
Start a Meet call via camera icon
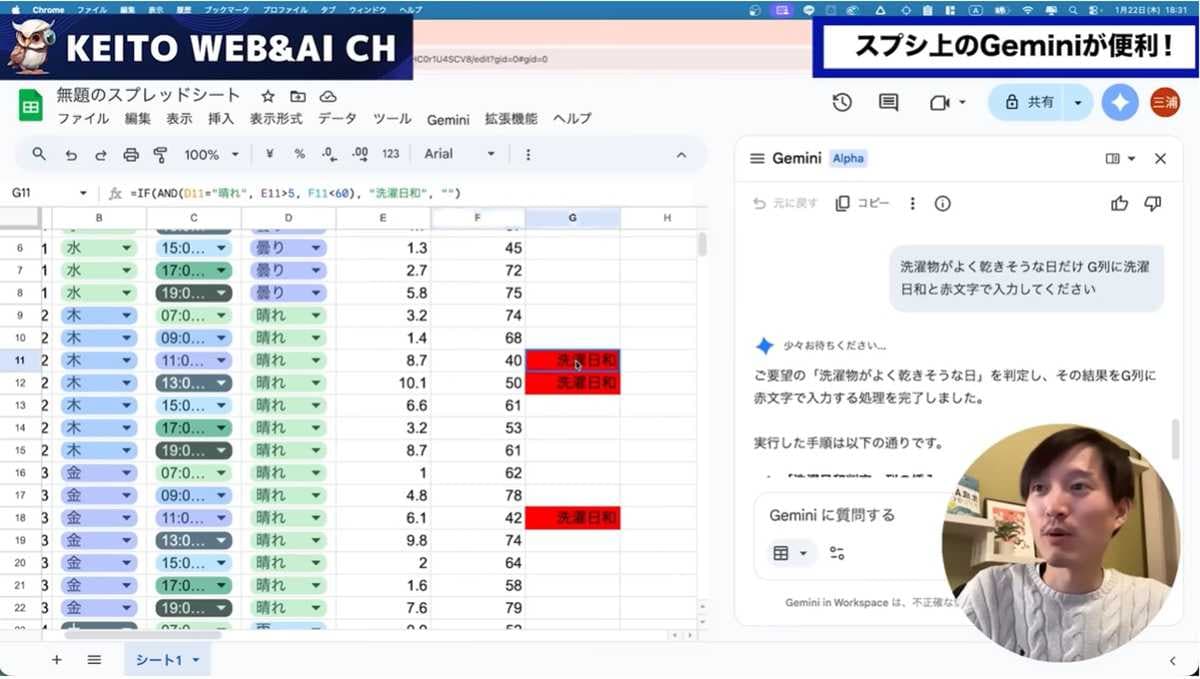pyautogui.click(x=941, y=102)
